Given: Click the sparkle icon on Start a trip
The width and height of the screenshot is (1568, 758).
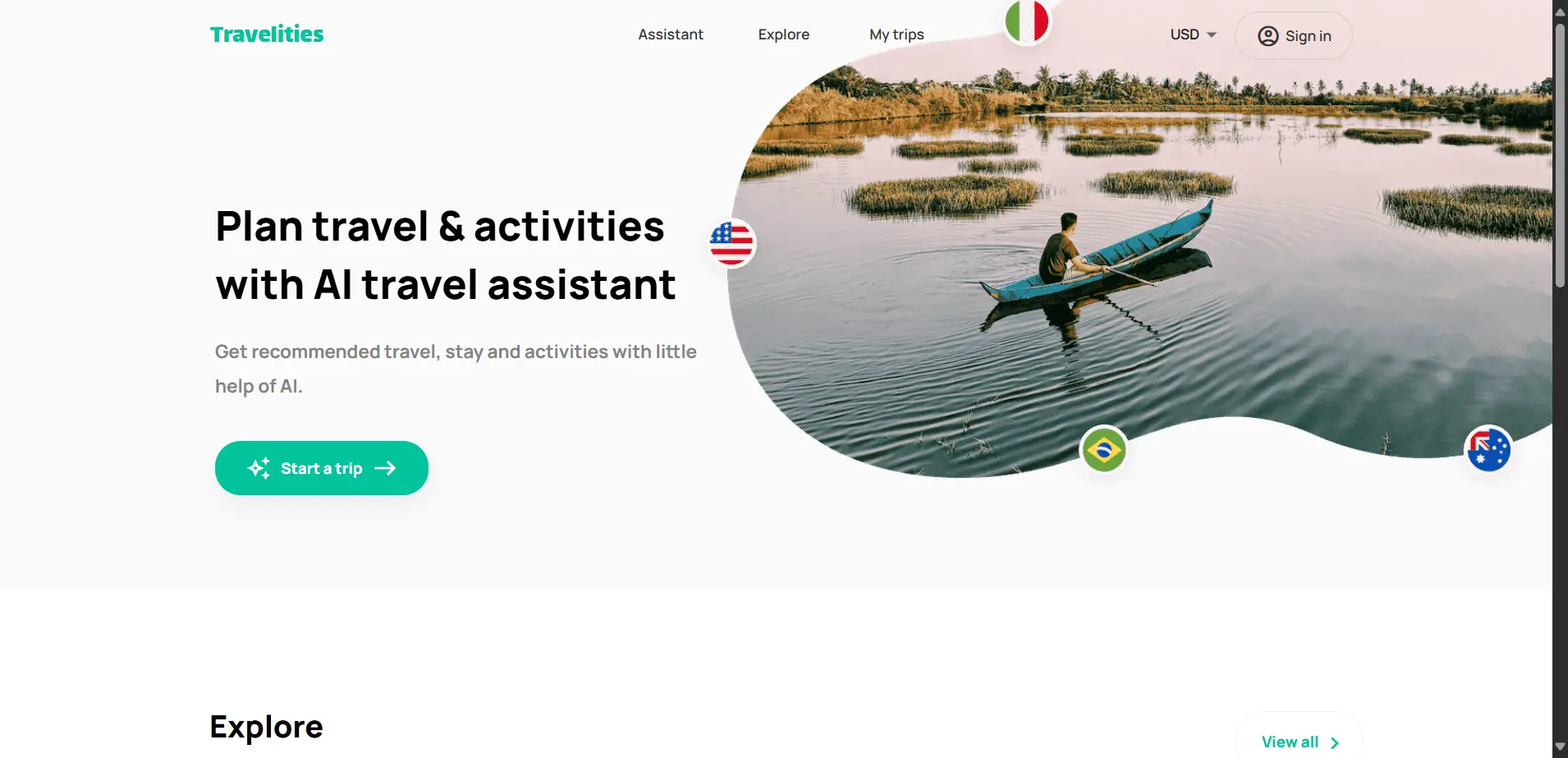Looking at the screenshot, I should coord(259,468).
